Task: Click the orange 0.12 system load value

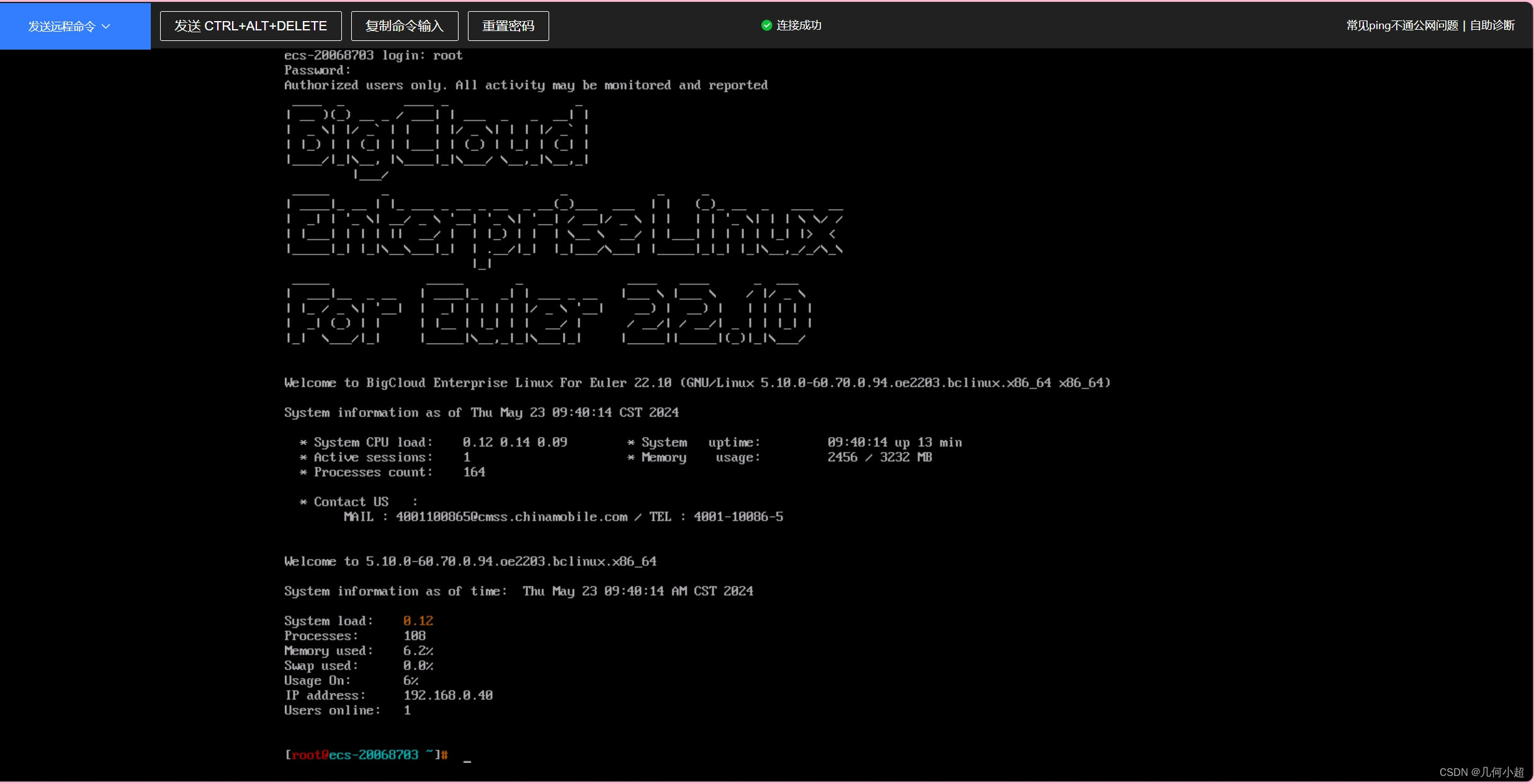Action: tap(418, 621)
